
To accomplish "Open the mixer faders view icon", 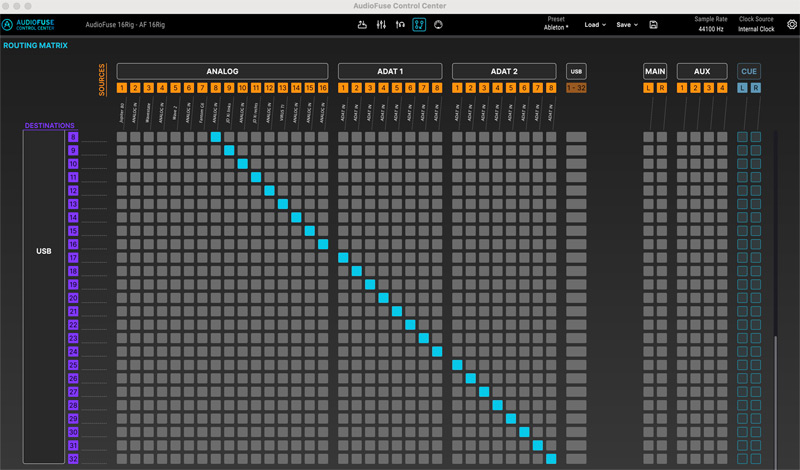I will click(x=381, y=24).
